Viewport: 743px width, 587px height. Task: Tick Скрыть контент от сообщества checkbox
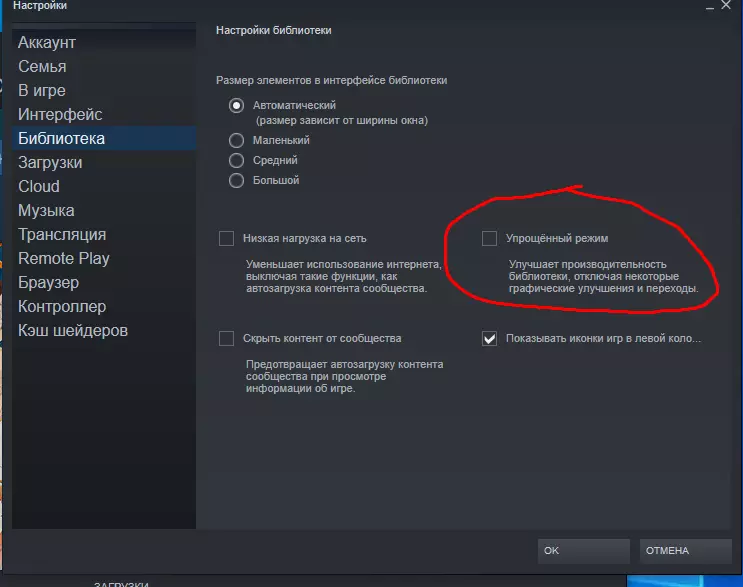[227, 338]
